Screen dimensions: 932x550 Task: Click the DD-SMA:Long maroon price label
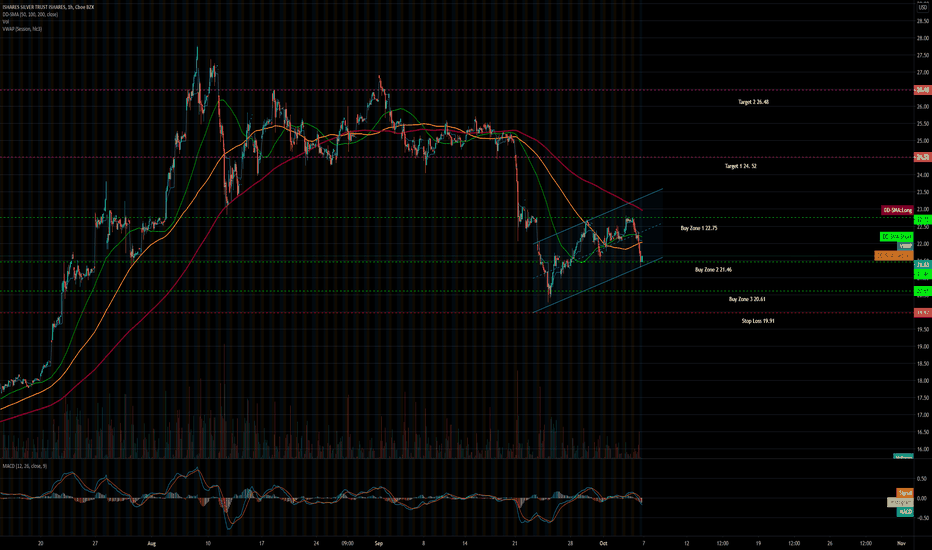tap(898, 210)
